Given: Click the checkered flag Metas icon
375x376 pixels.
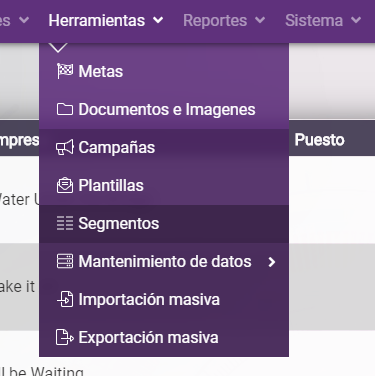Looking at the screenshot, I should pos(65,71).
